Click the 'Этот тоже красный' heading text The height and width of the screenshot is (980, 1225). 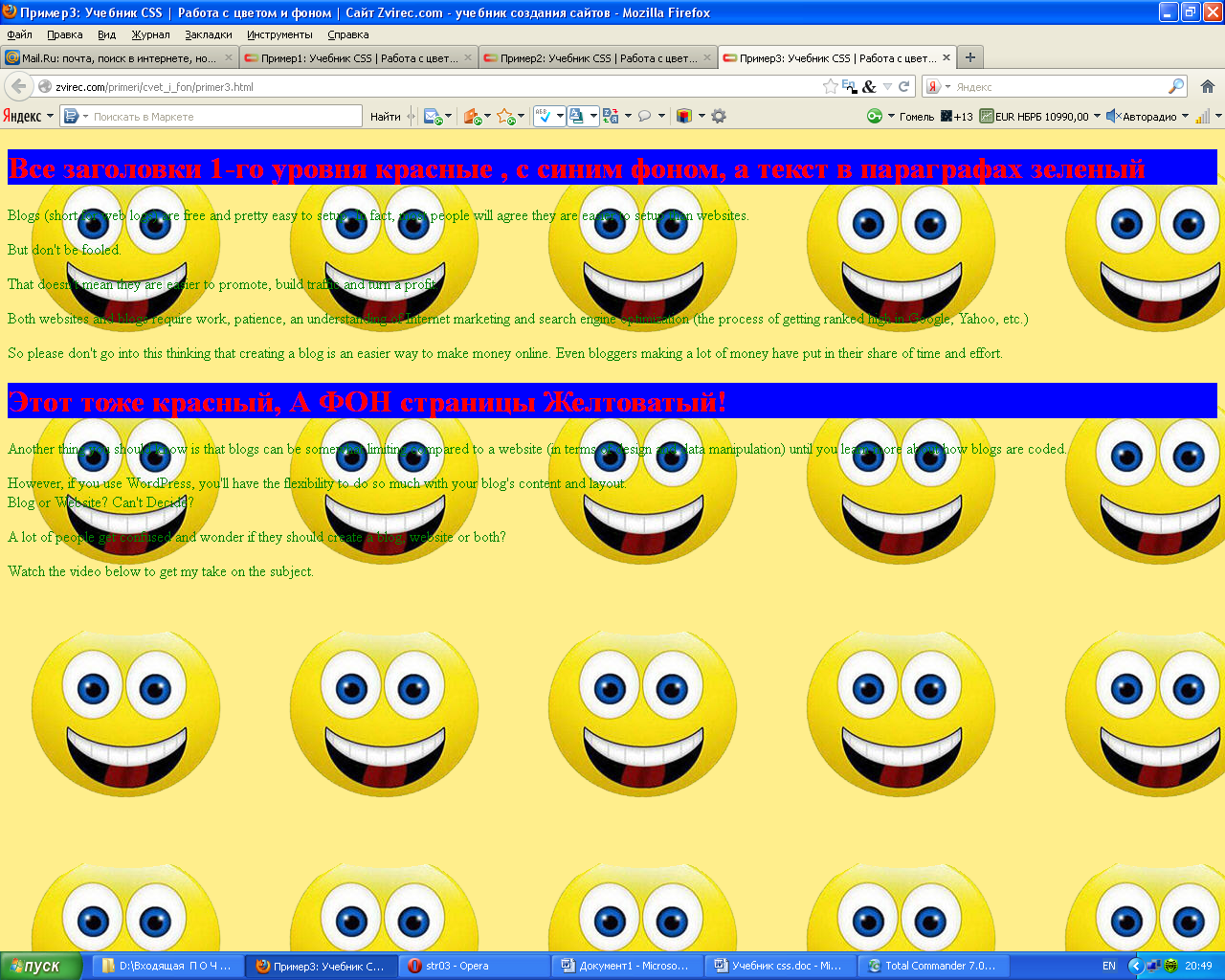point(367,402)
